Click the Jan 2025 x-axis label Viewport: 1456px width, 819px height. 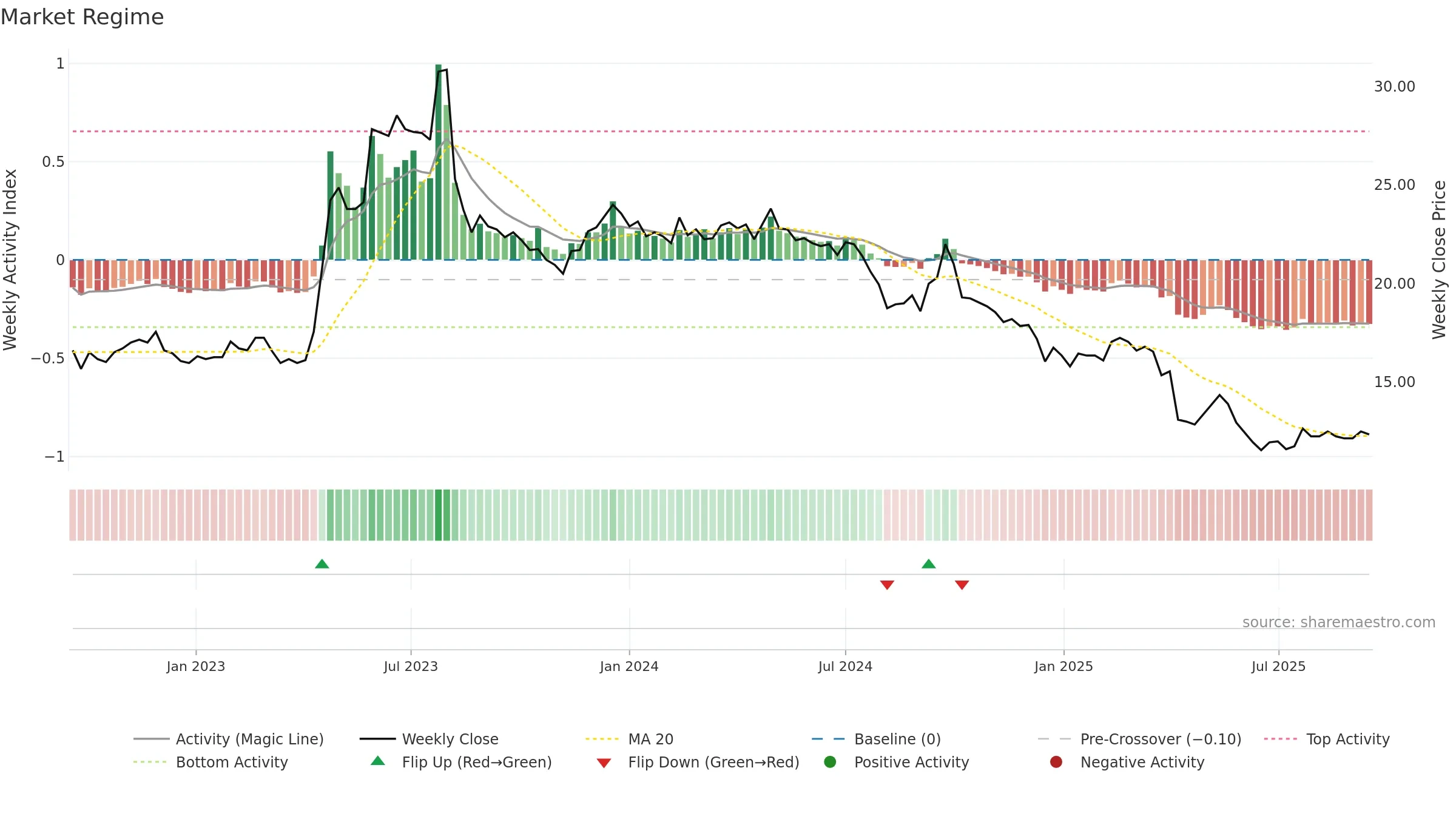tap(1063, 666)
